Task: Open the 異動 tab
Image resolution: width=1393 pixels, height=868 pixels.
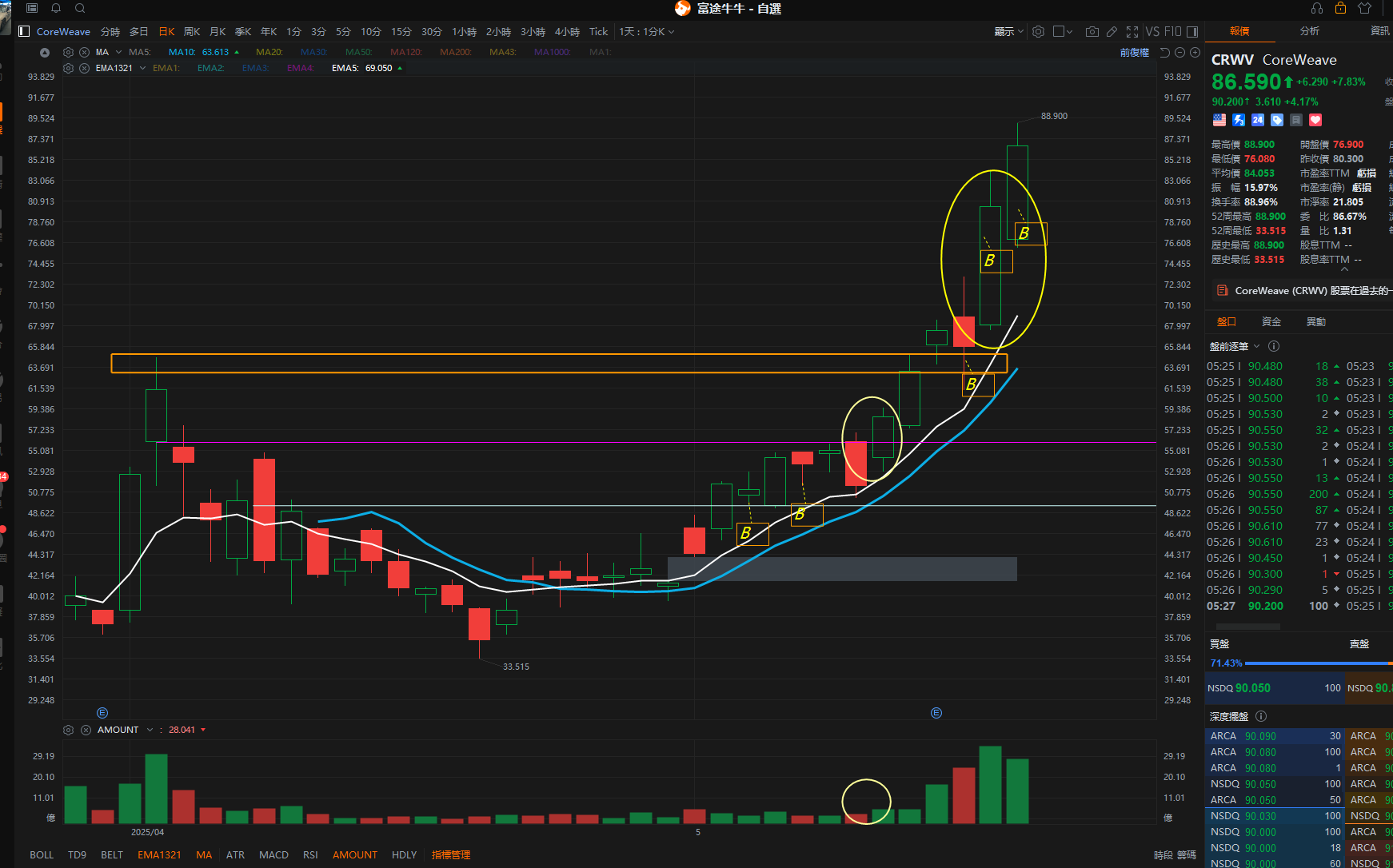Action: pyautogui.click(x=1316, y=322)
